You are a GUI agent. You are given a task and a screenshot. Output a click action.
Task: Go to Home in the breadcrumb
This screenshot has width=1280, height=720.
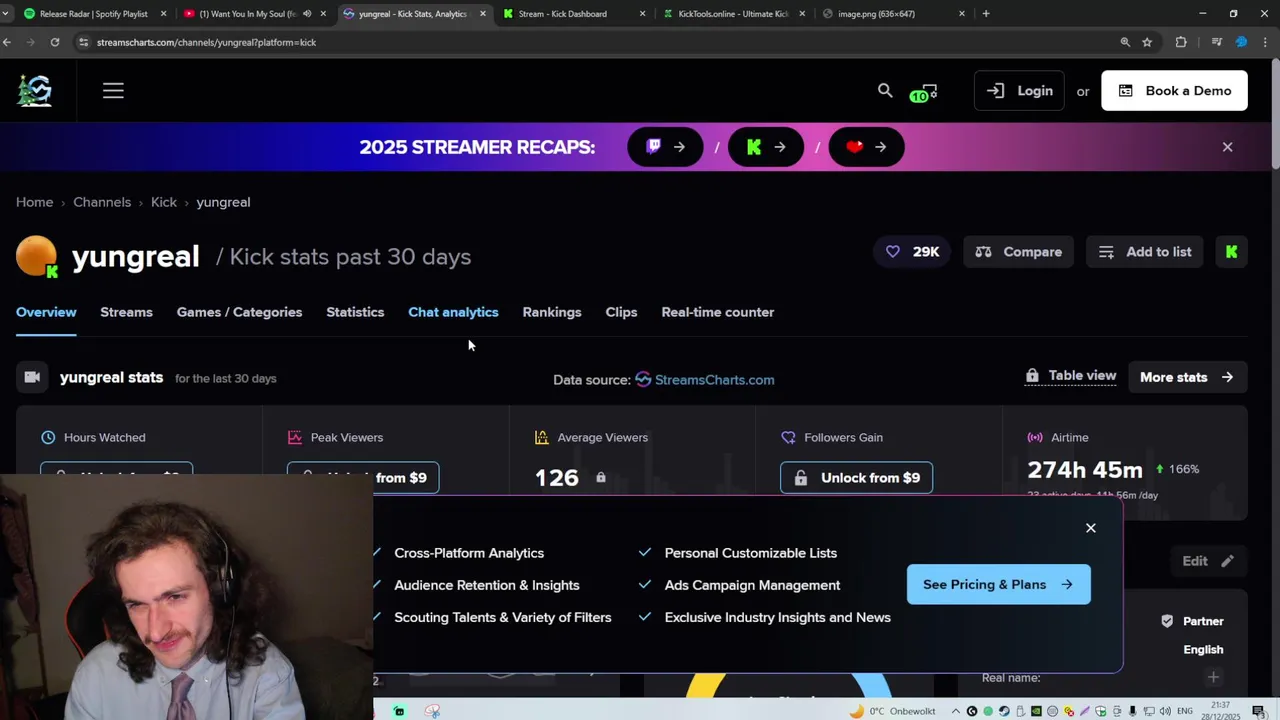pyautogui.click(x=34, y=202)
